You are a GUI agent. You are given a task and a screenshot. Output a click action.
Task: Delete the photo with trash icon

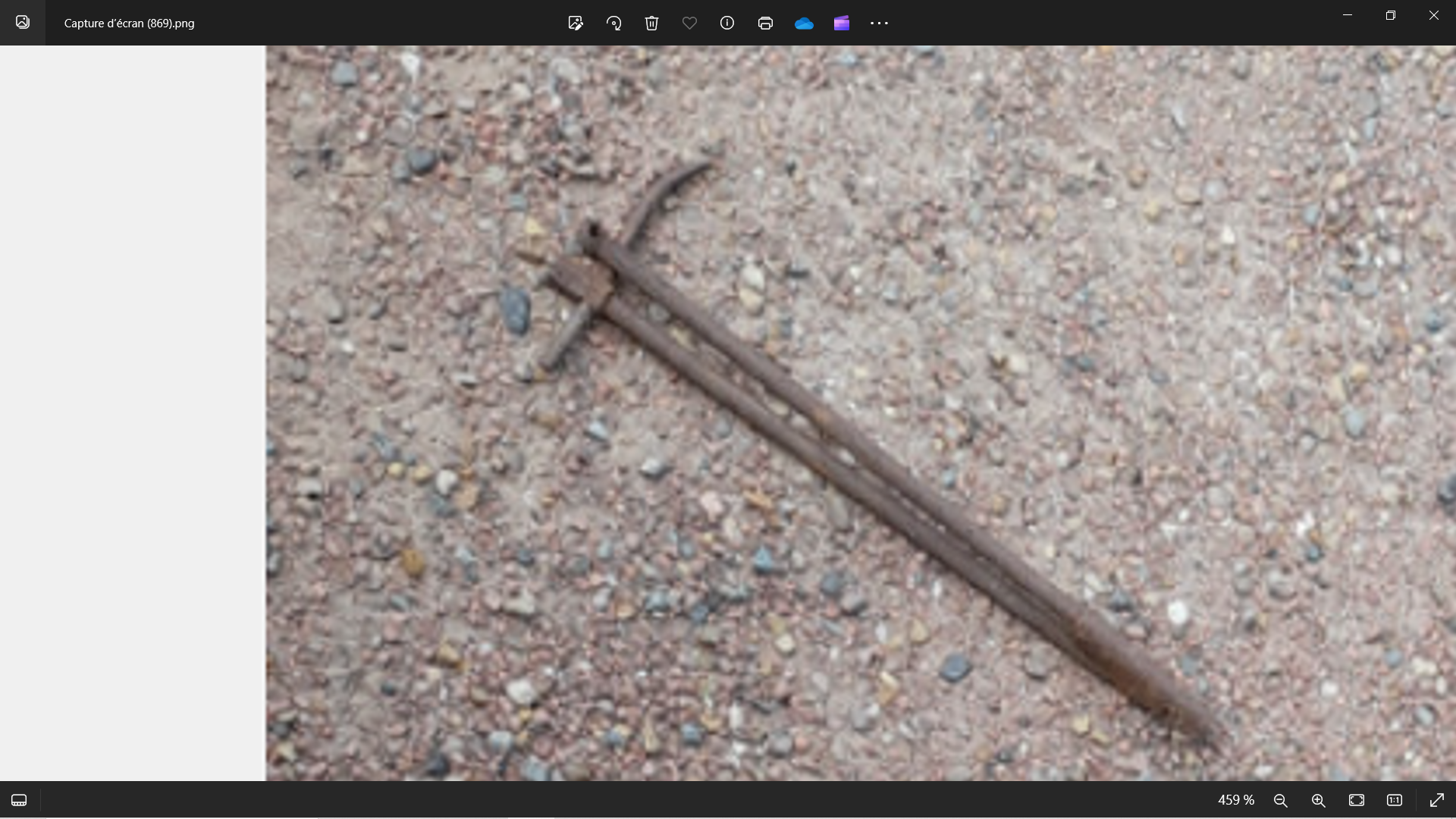(x=651, y=23)
